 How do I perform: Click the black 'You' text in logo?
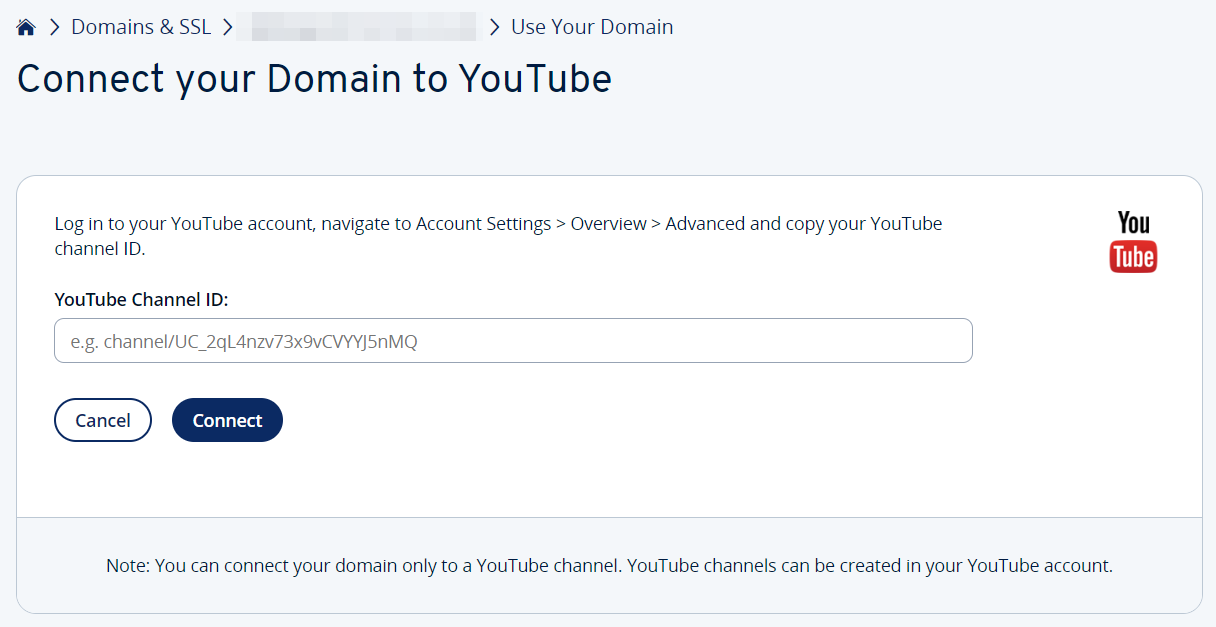[1133, 223]
